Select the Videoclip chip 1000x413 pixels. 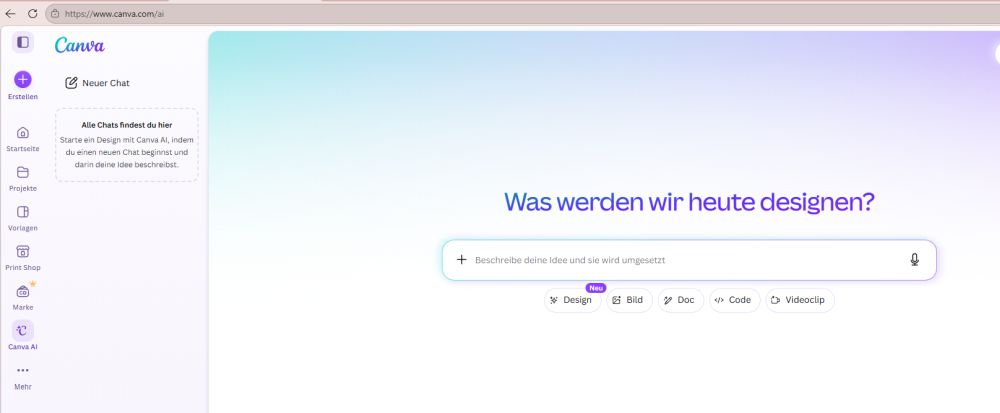coord(800,300)
